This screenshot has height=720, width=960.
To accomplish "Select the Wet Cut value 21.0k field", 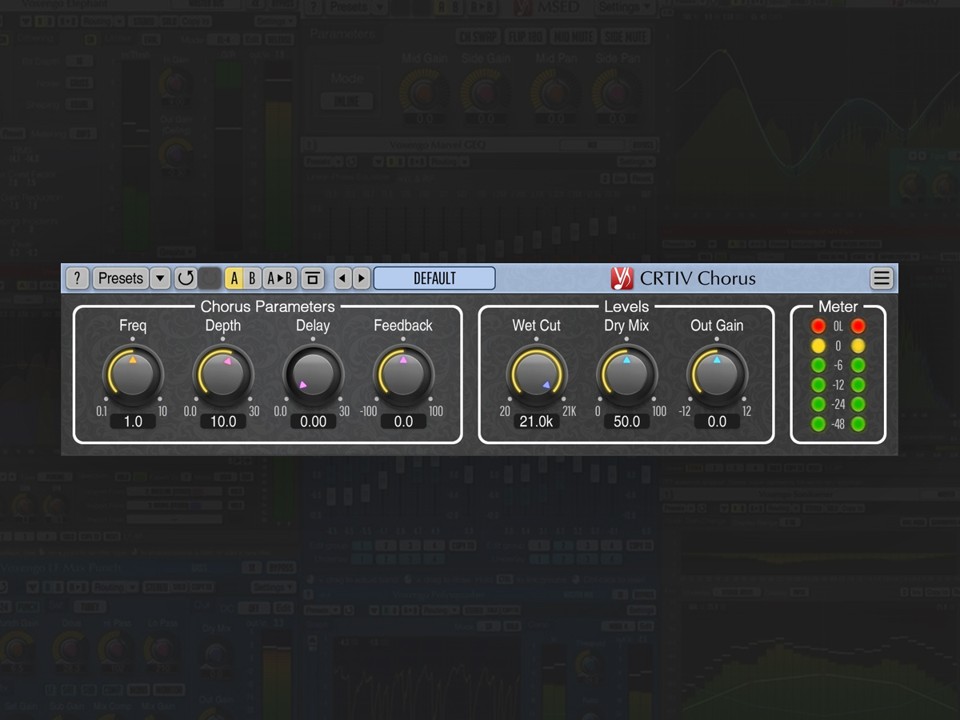I will 536,422.
